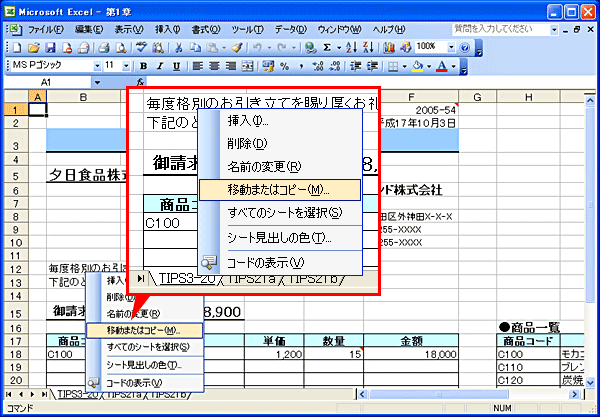Click the 質問を入力してください help search box

[501, 29]
